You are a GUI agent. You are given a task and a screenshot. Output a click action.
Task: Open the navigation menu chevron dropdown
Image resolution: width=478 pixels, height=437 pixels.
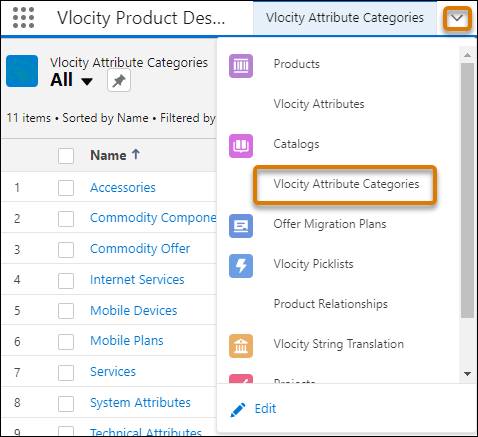[457, 18]
